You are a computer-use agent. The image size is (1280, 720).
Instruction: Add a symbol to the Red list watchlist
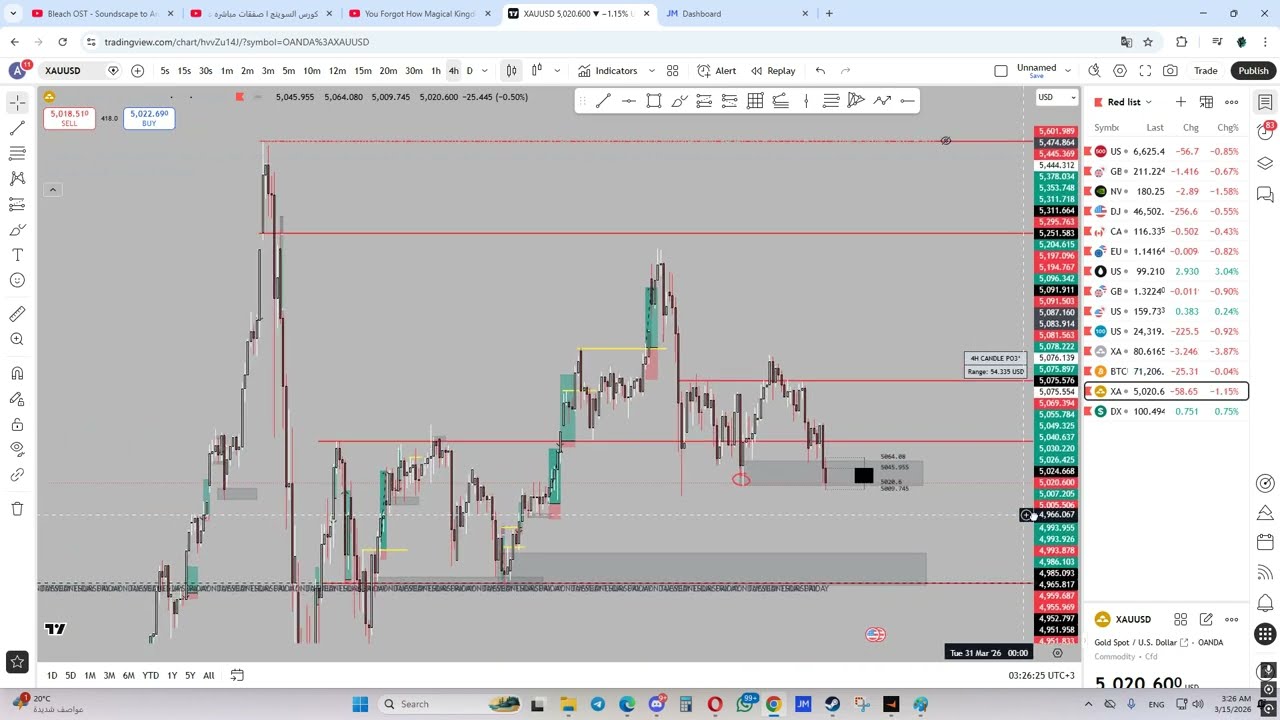coord(1180,102)
